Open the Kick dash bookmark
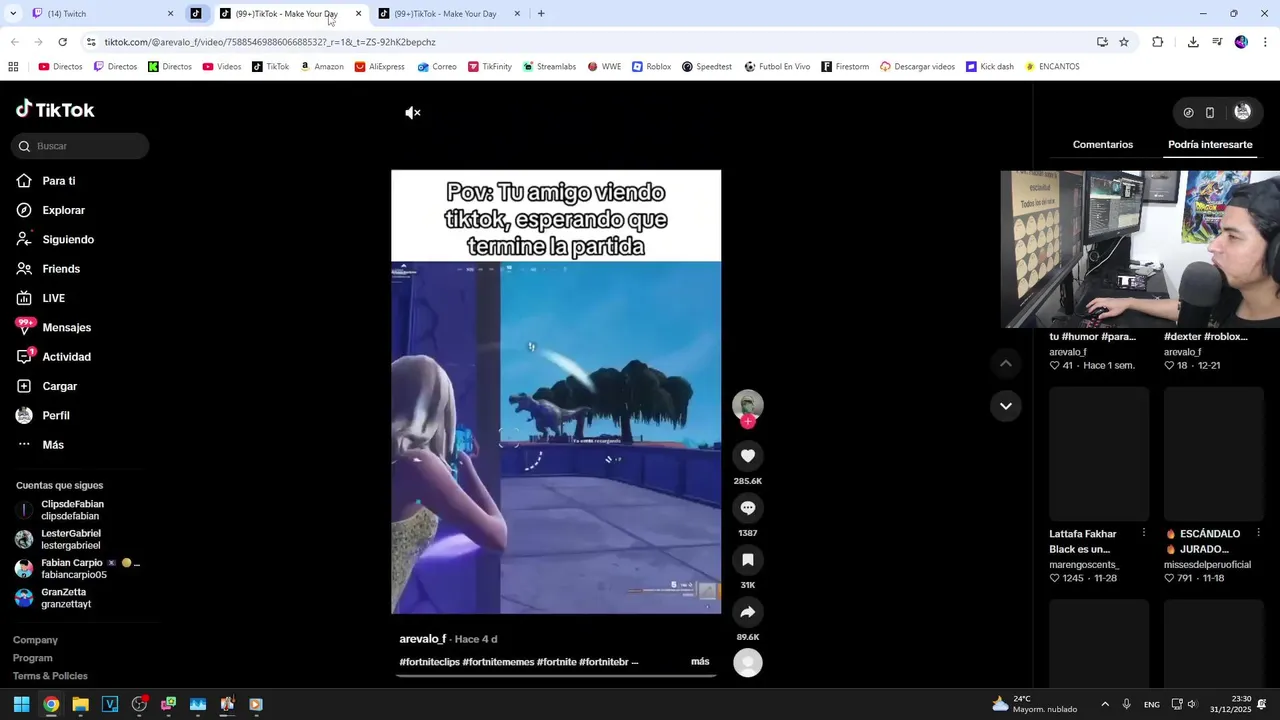The width and height of the screenshot is (1280, 720). tap(990, 67)
